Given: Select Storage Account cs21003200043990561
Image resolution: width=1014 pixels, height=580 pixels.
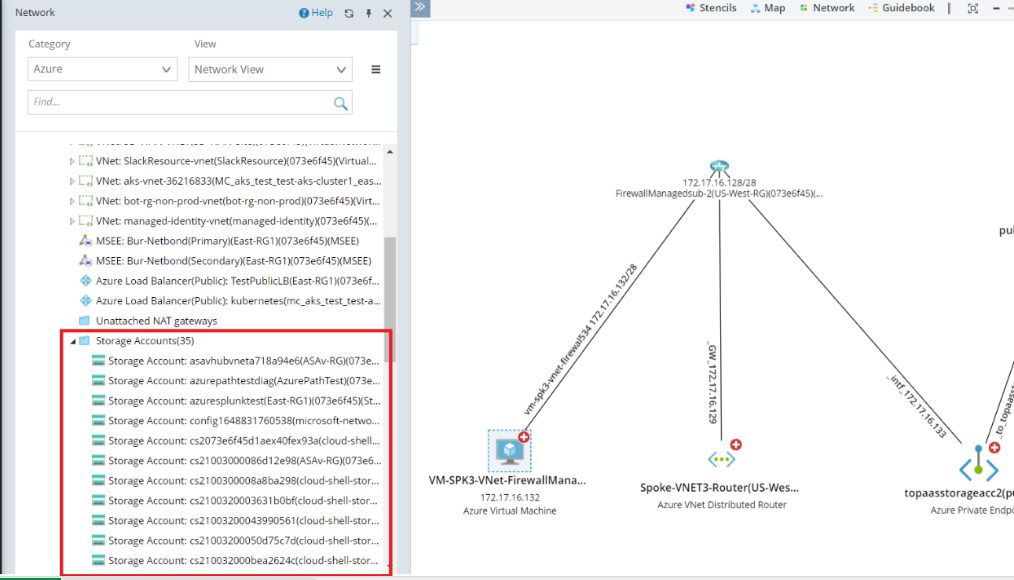Looking at the screenshot, I should click(243, 521).
